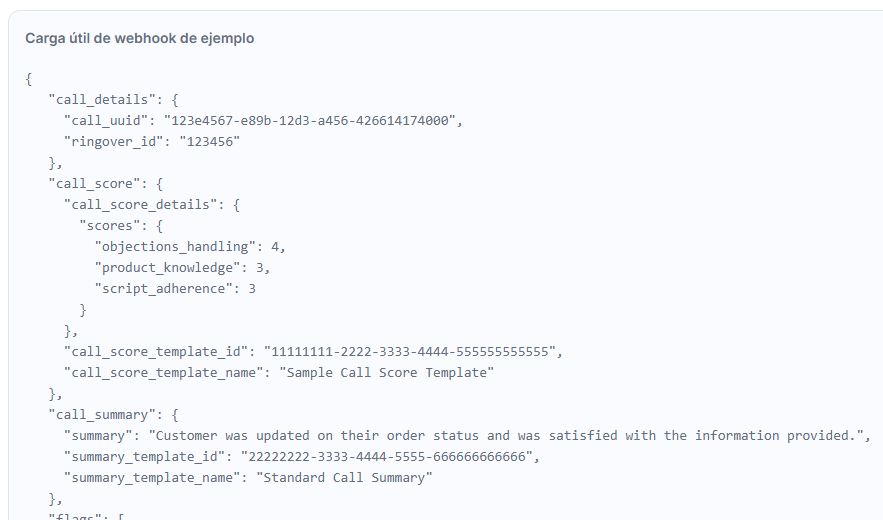Screen dimensions: 883x520
Task: Click the call_uuid value string
Action: 309,121
